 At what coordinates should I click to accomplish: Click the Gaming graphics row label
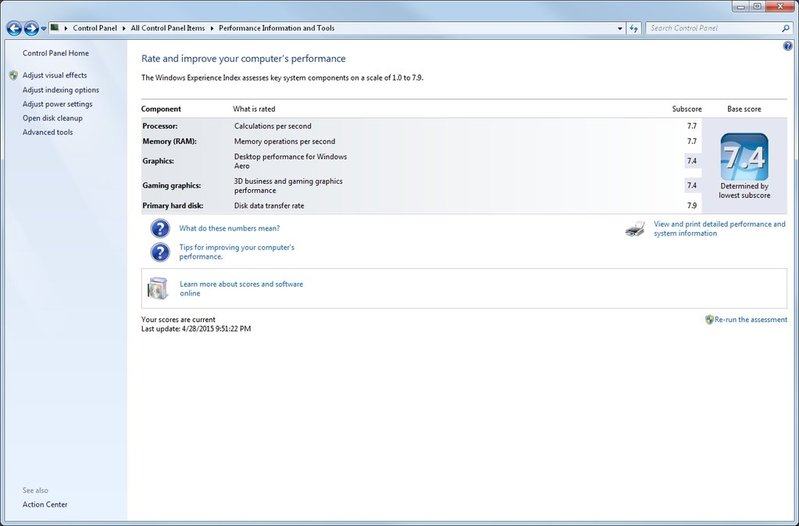point(171,186)
